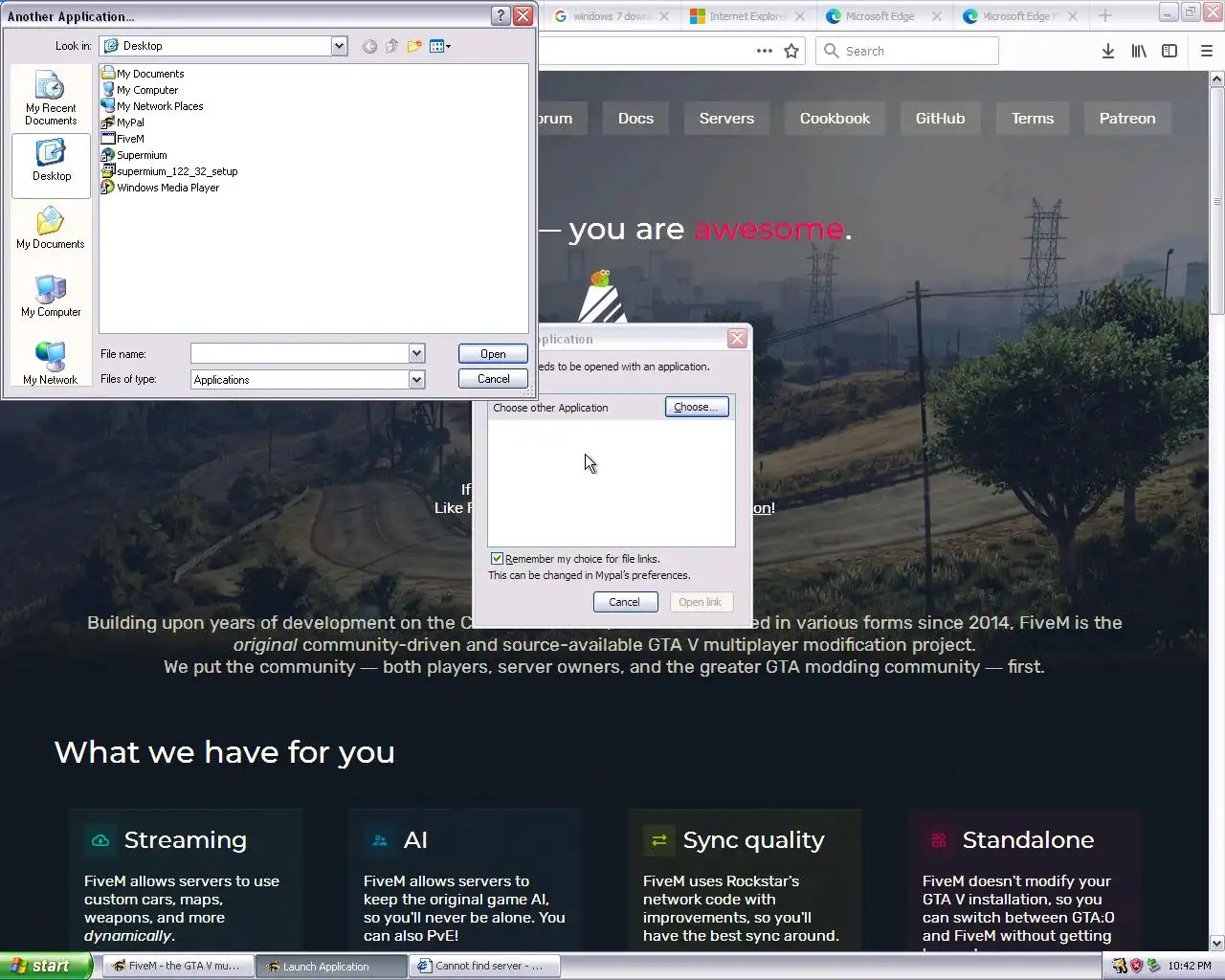Bookmark this page with the star icon
Image resolution: width=1225 pixels, height=980 pixels.
pos(791,51)
